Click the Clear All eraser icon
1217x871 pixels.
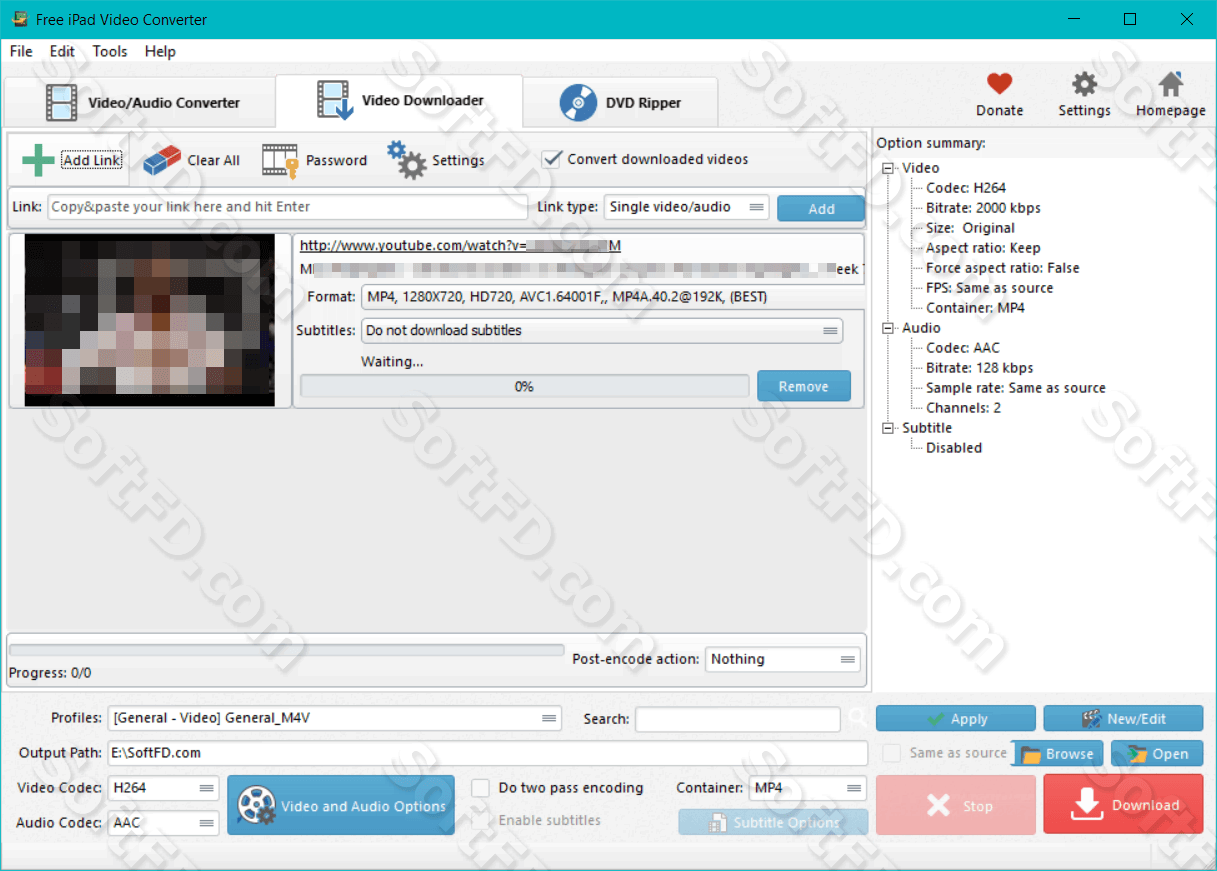click(x=161, y=160)
